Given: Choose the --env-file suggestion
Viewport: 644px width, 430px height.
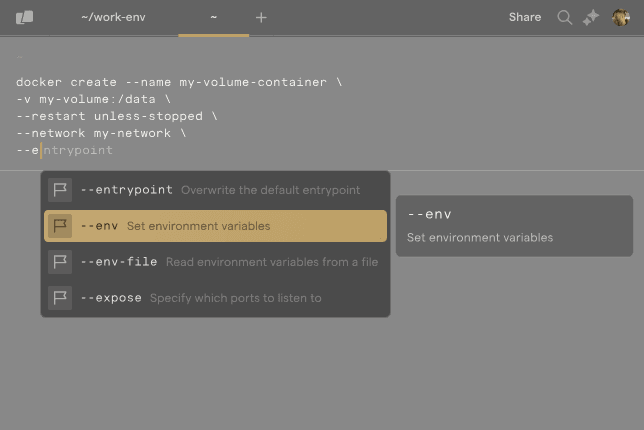Looking at the screenshot, I should pyautogui.click(x=215, y=262).
